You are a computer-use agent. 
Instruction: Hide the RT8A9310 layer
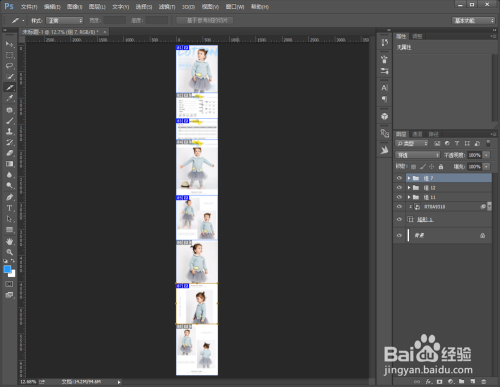click(x=399, y=207)
